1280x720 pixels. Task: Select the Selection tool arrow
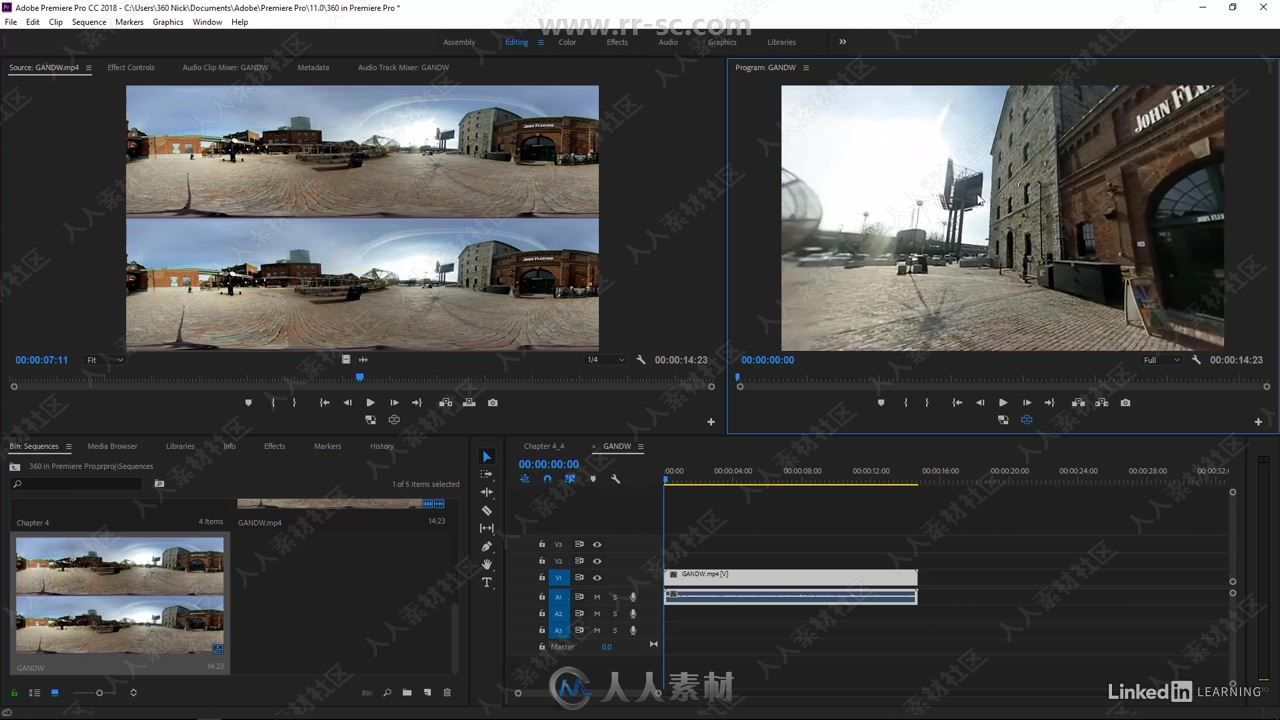pyautogui.click(x=487, y=457)
